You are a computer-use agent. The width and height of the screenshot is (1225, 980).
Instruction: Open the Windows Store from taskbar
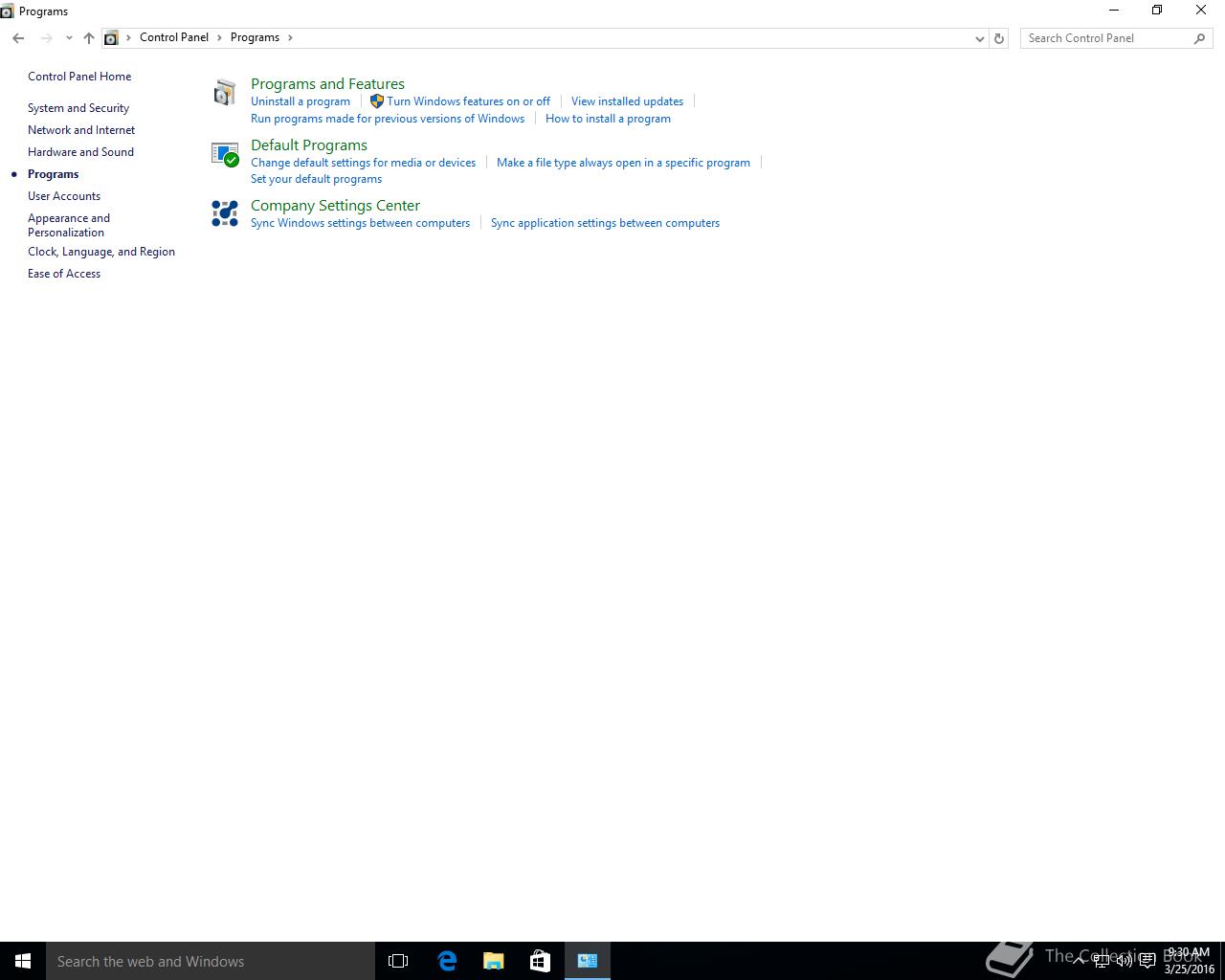click(x=540, y=961)
